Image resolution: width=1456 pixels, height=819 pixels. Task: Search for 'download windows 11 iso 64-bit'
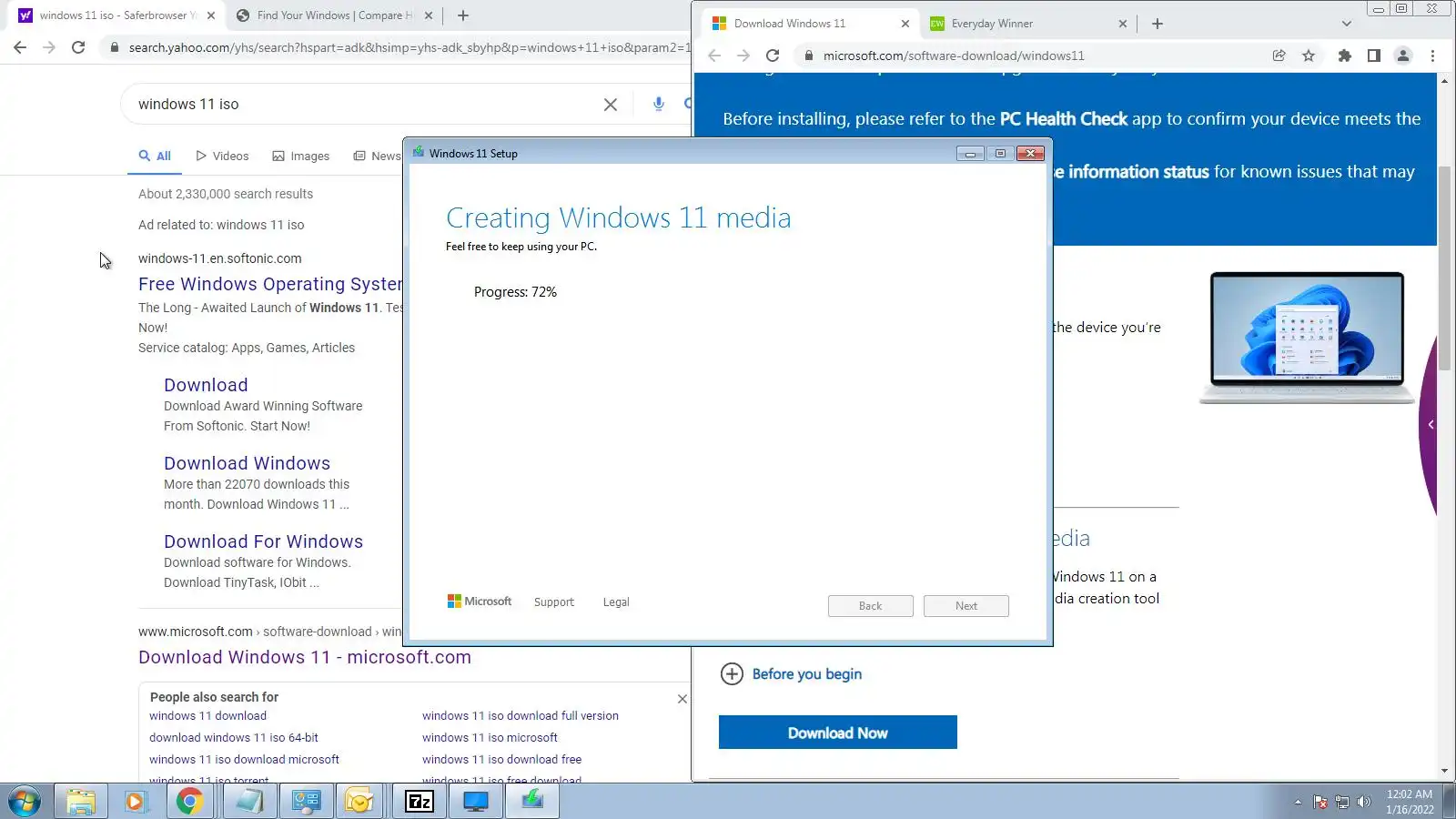pyautogui.click(x=234, y=738)
